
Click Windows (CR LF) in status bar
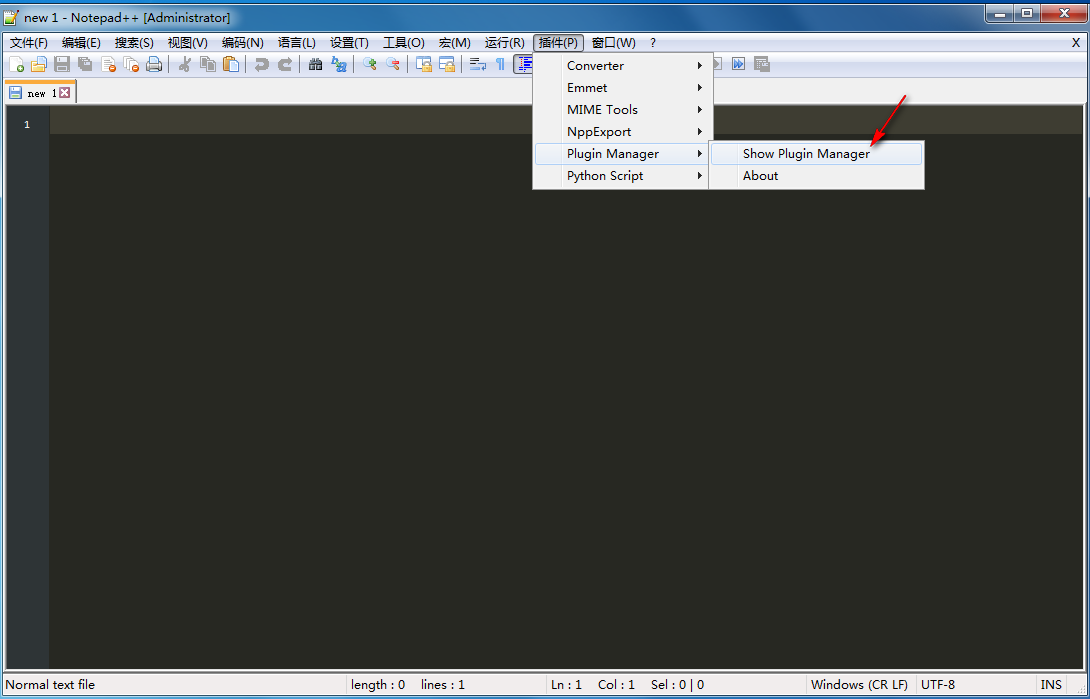859,684
